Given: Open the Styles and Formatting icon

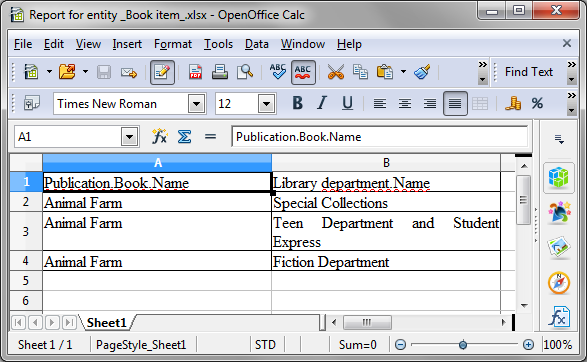Looking at the screenshot, I should (31, 103).
